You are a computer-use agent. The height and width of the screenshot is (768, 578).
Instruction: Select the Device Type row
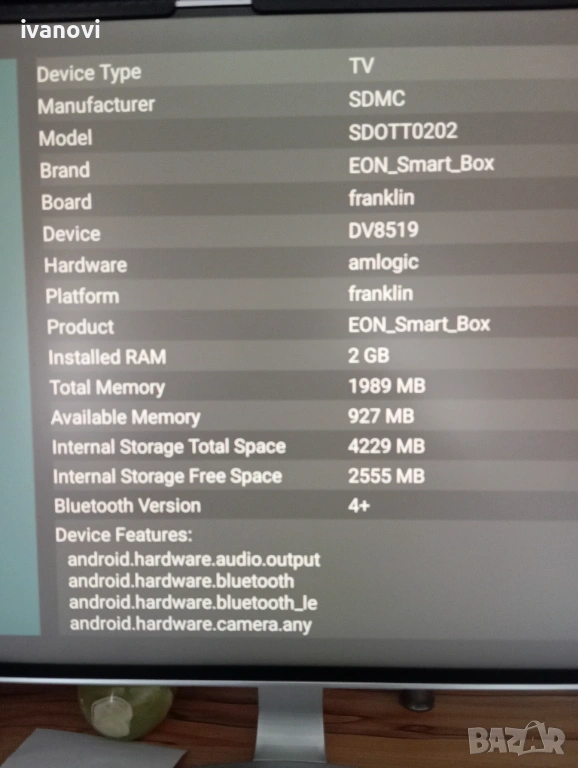click(x=307, y=69)
